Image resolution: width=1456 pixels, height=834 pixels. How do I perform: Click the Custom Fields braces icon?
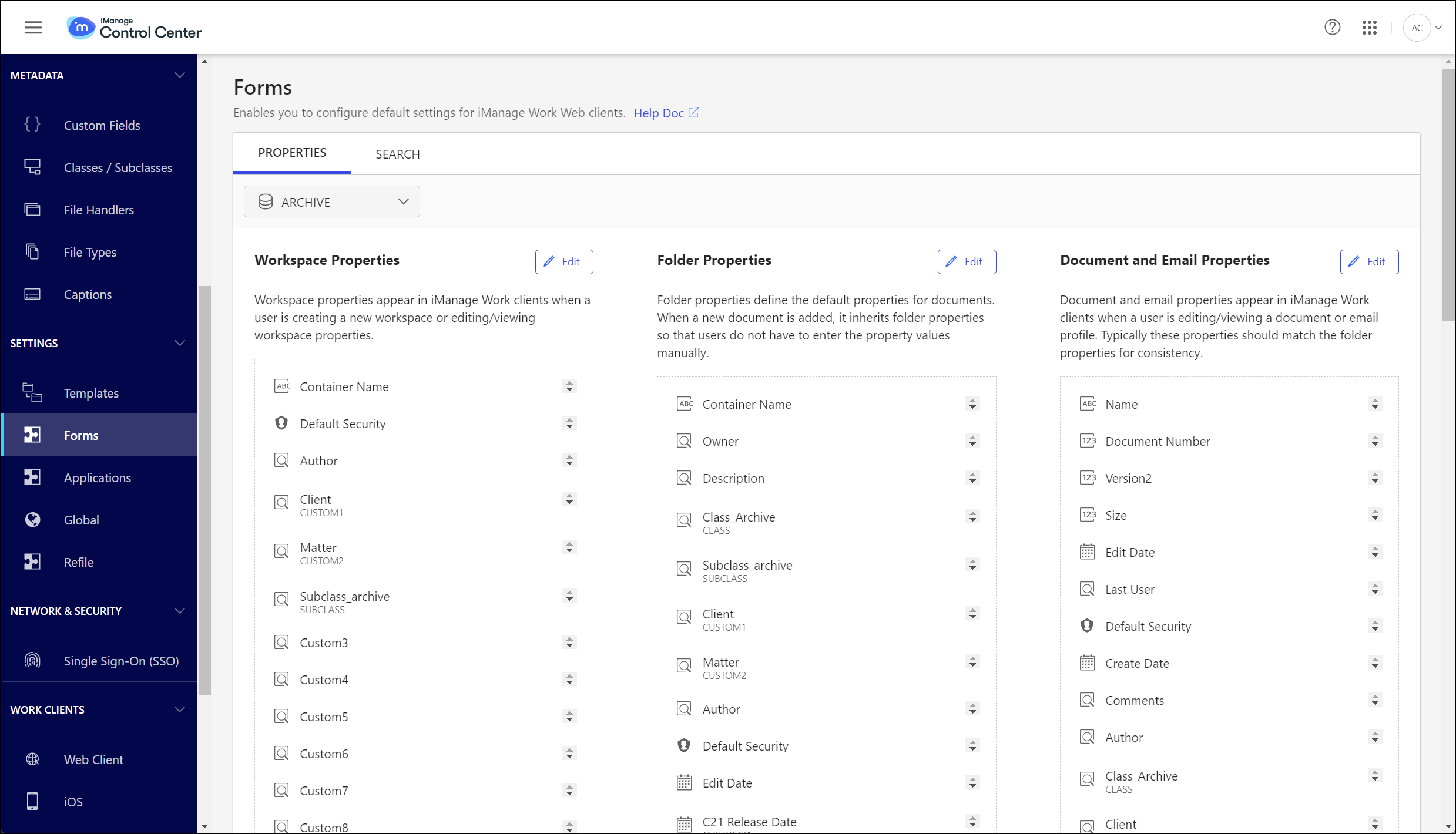pos(32,125)
